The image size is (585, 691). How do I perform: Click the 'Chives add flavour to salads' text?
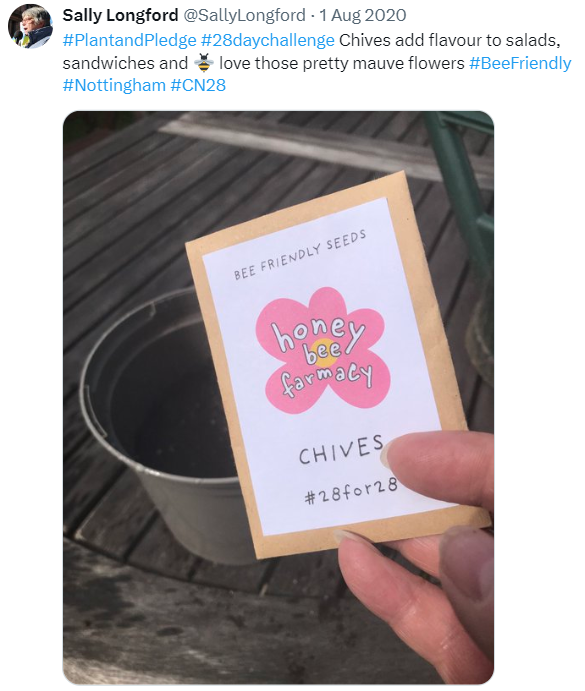[450, 41]
